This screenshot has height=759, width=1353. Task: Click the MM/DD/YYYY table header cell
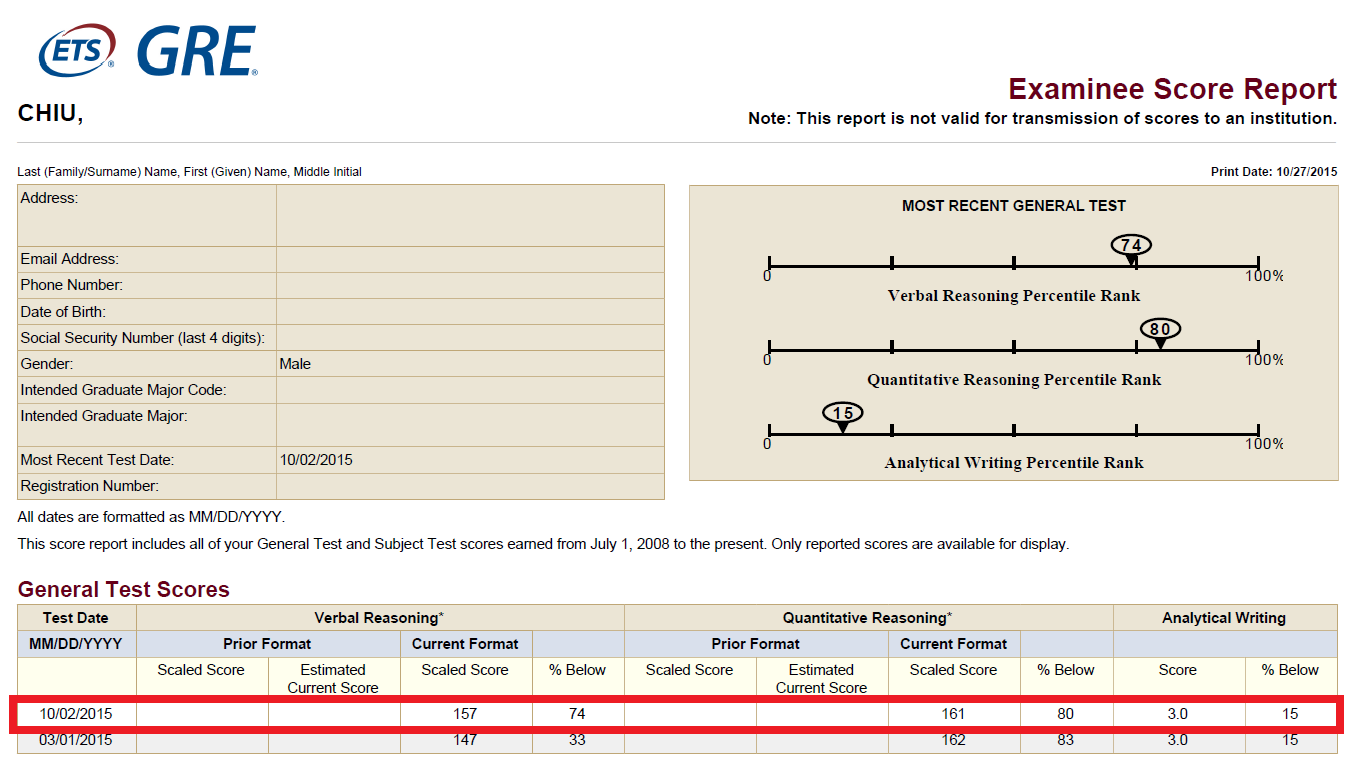[76, 644]
